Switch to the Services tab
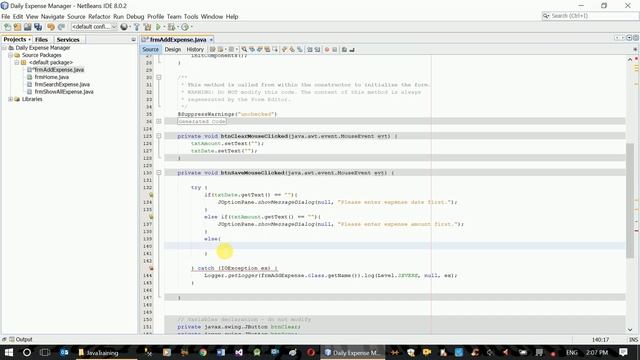The width and height of the screenshot is (640, 360). (68, 40)
